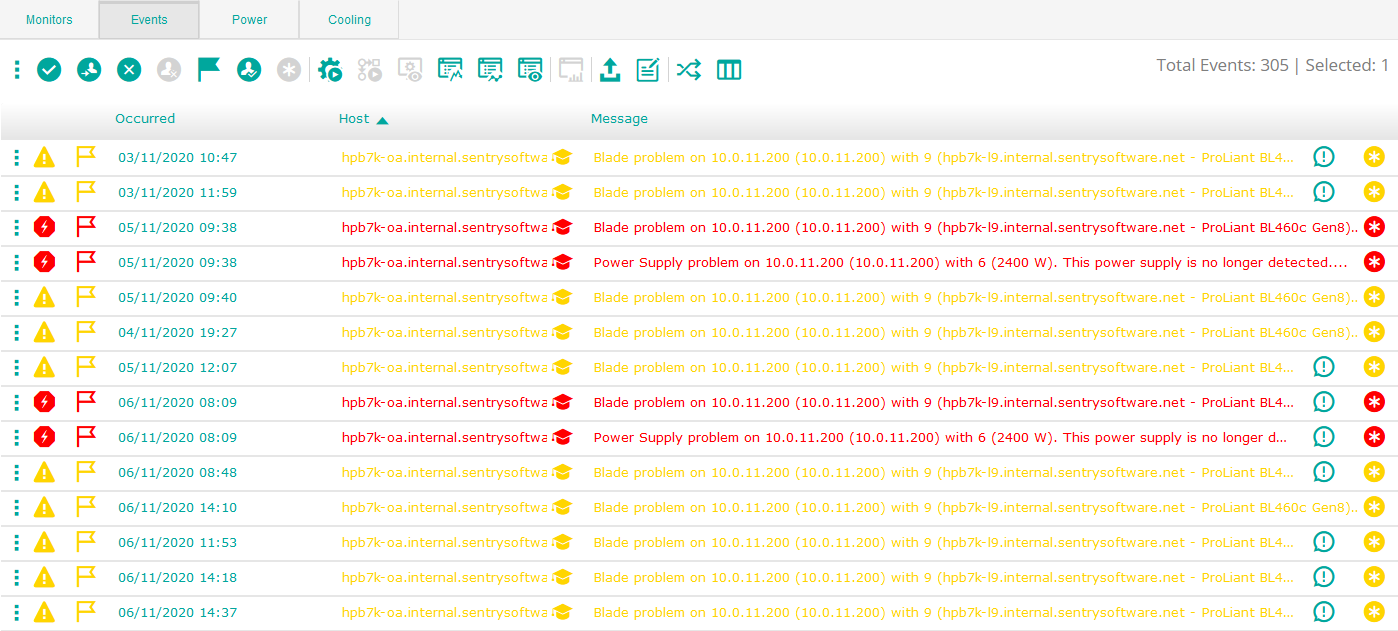Add a note using the edit-note icon
1398x631 pixels.
click(646, 70)
